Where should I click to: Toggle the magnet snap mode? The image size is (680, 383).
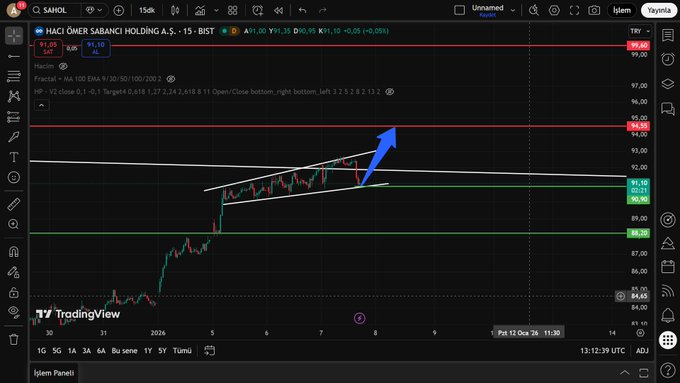(x=14, y=252)
